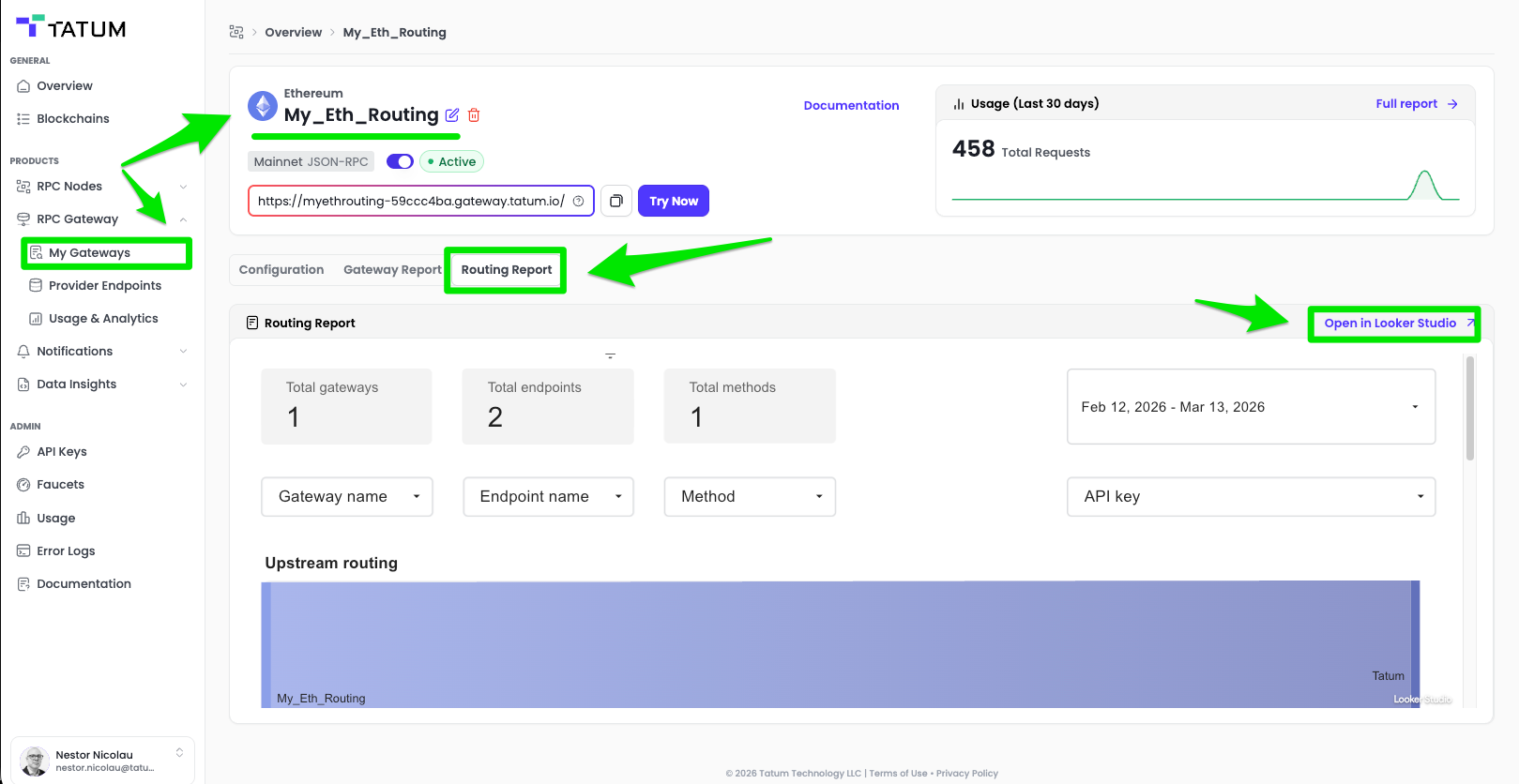The height and width of the screenshot is (784, 1519).
Task: Open the Terms of Use link
Action: coord(898,774)
